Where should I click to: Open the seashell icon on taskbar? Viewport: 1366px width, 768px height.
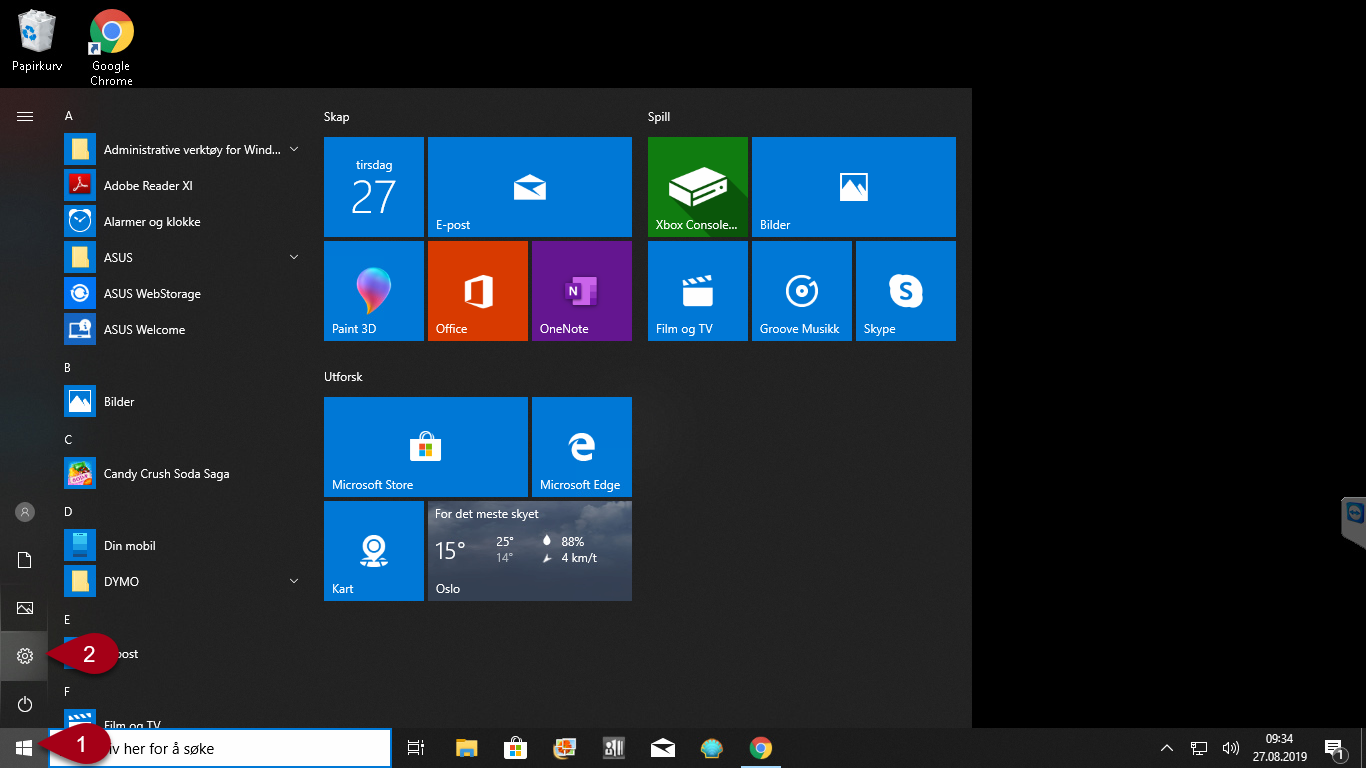[x=711, y=748]
